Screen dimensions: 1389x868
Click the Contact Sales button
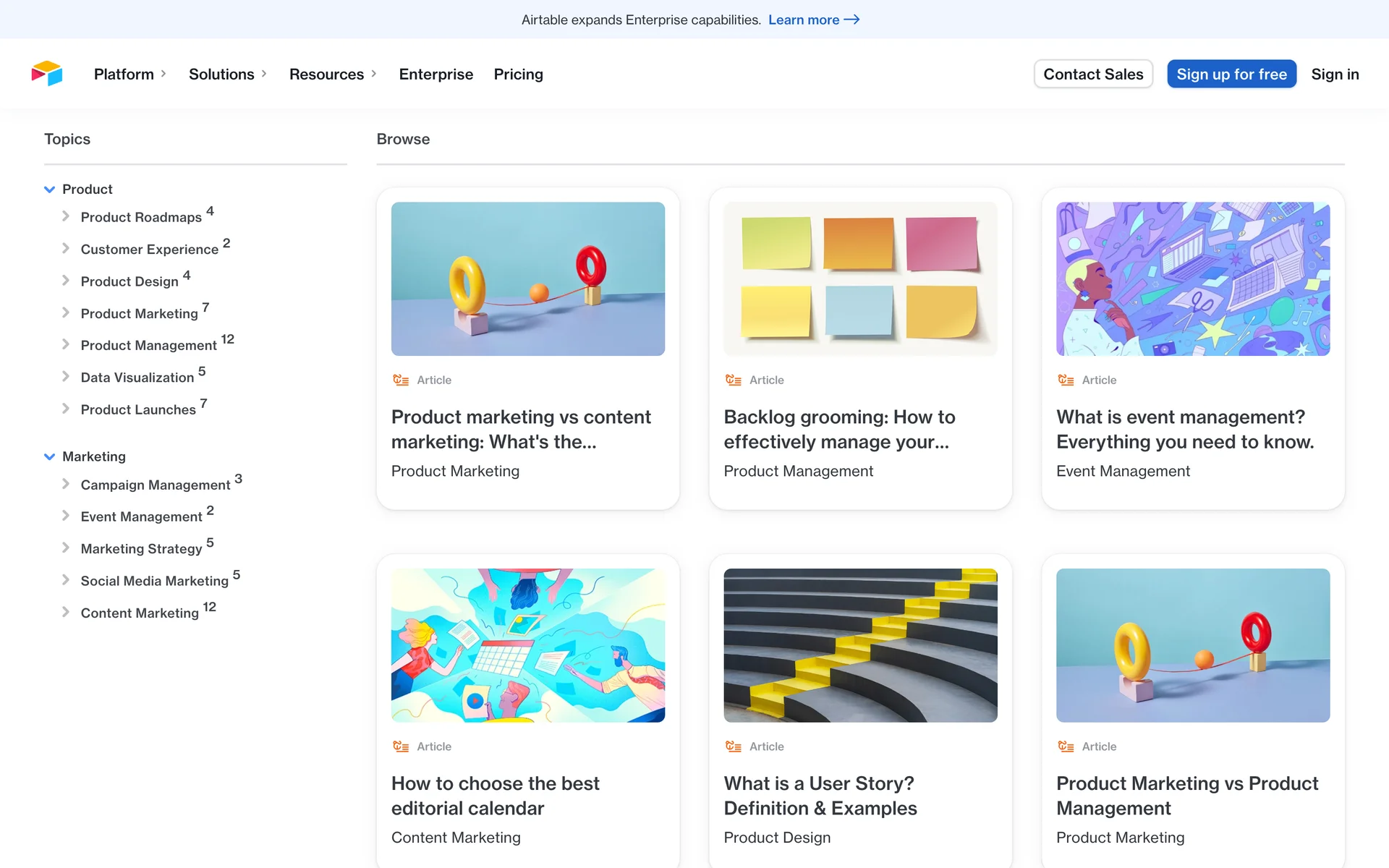pyautogui.click(x=1092, y=74)
